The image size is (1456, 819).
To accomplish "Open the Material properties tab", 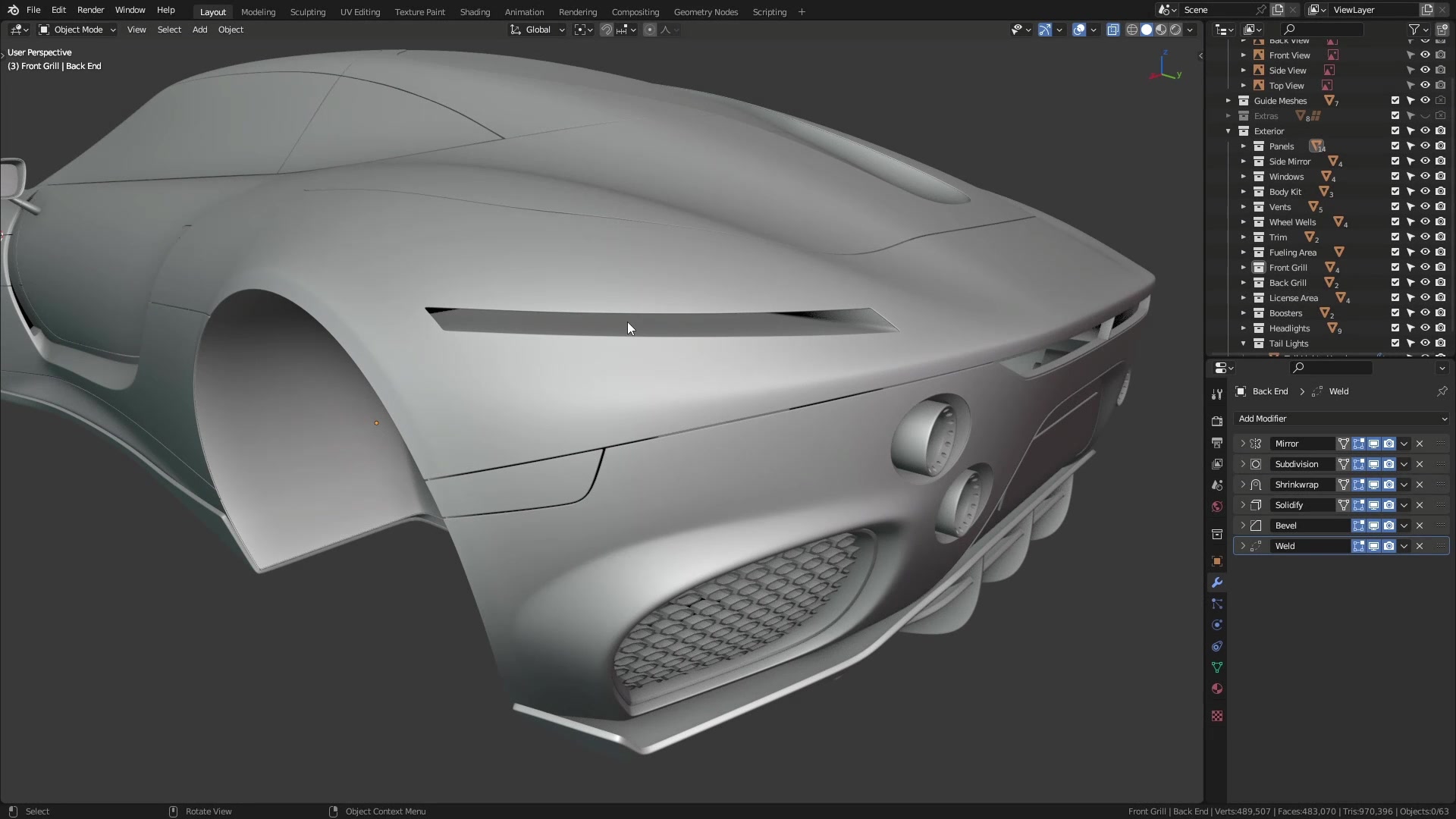I will pos(1217,689).
